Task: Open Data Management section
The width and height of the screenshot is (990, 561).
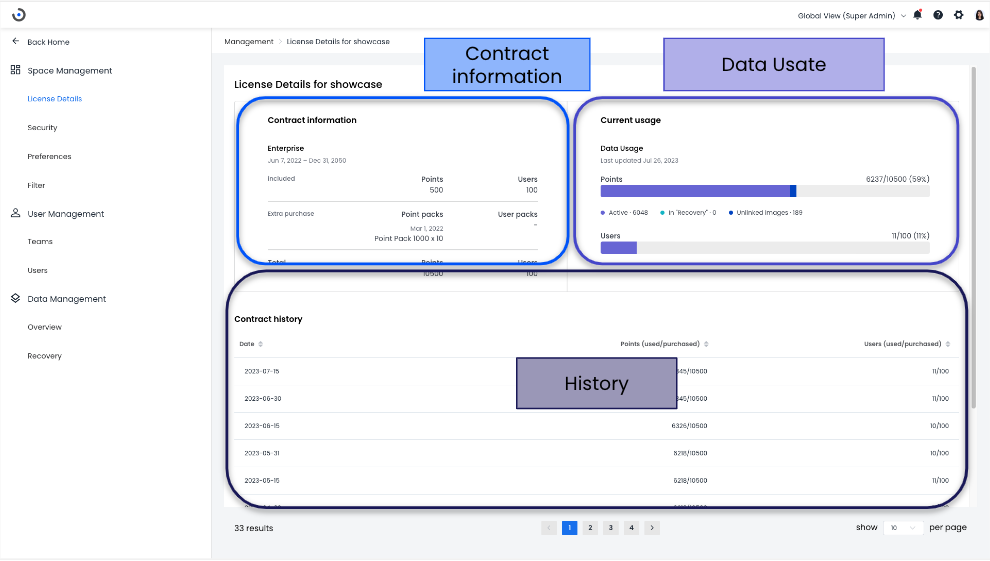Action: 66,299
